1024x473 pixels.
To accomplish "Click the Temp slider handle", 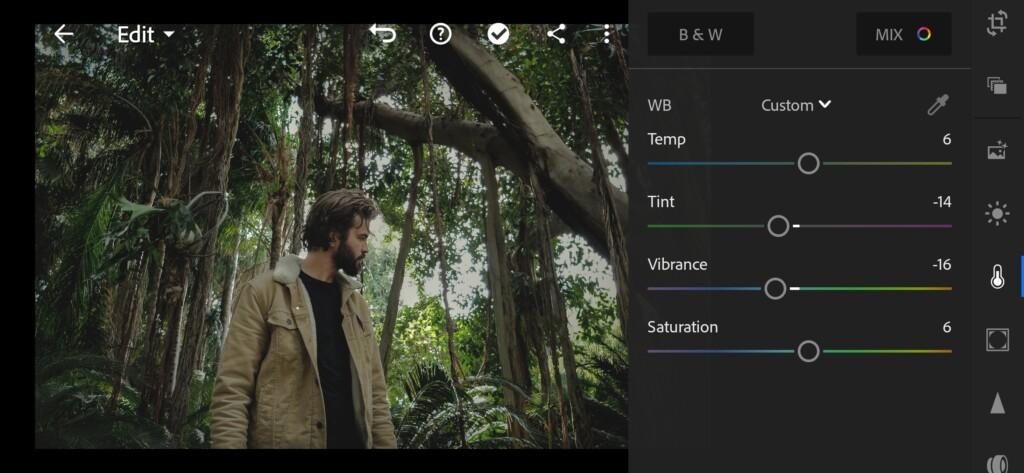I will coord(808,163).
